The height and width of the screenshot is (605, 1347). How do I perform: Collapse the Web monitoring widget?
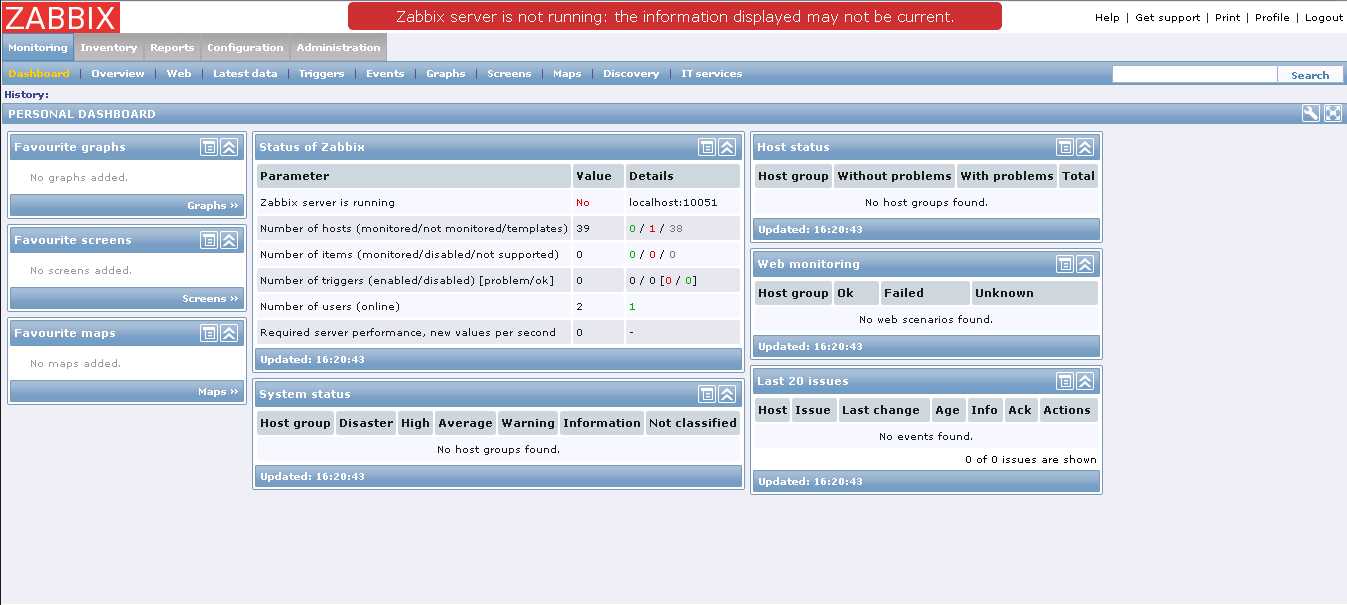click(1085, 264)
